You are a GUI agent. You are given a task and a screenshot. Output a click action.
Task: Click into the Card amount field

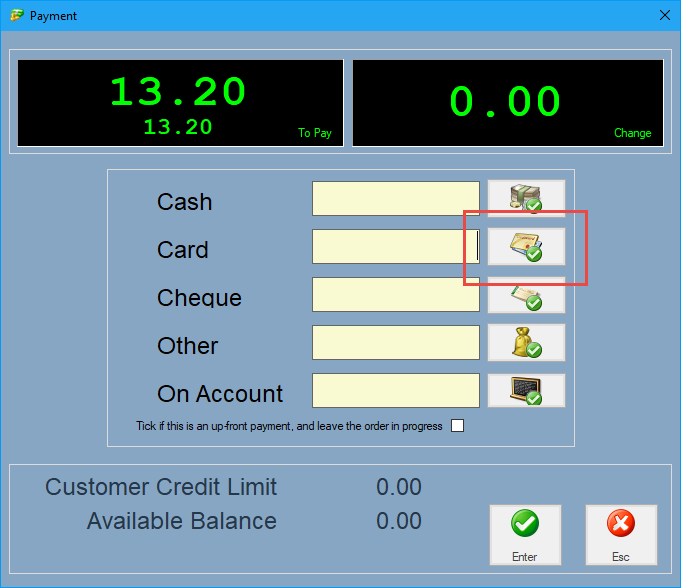396,247
